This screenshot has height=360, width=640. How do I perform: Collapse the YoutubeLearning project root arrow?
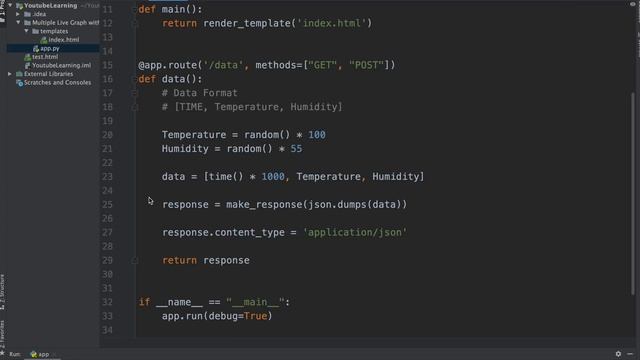[x=10, y=5]
